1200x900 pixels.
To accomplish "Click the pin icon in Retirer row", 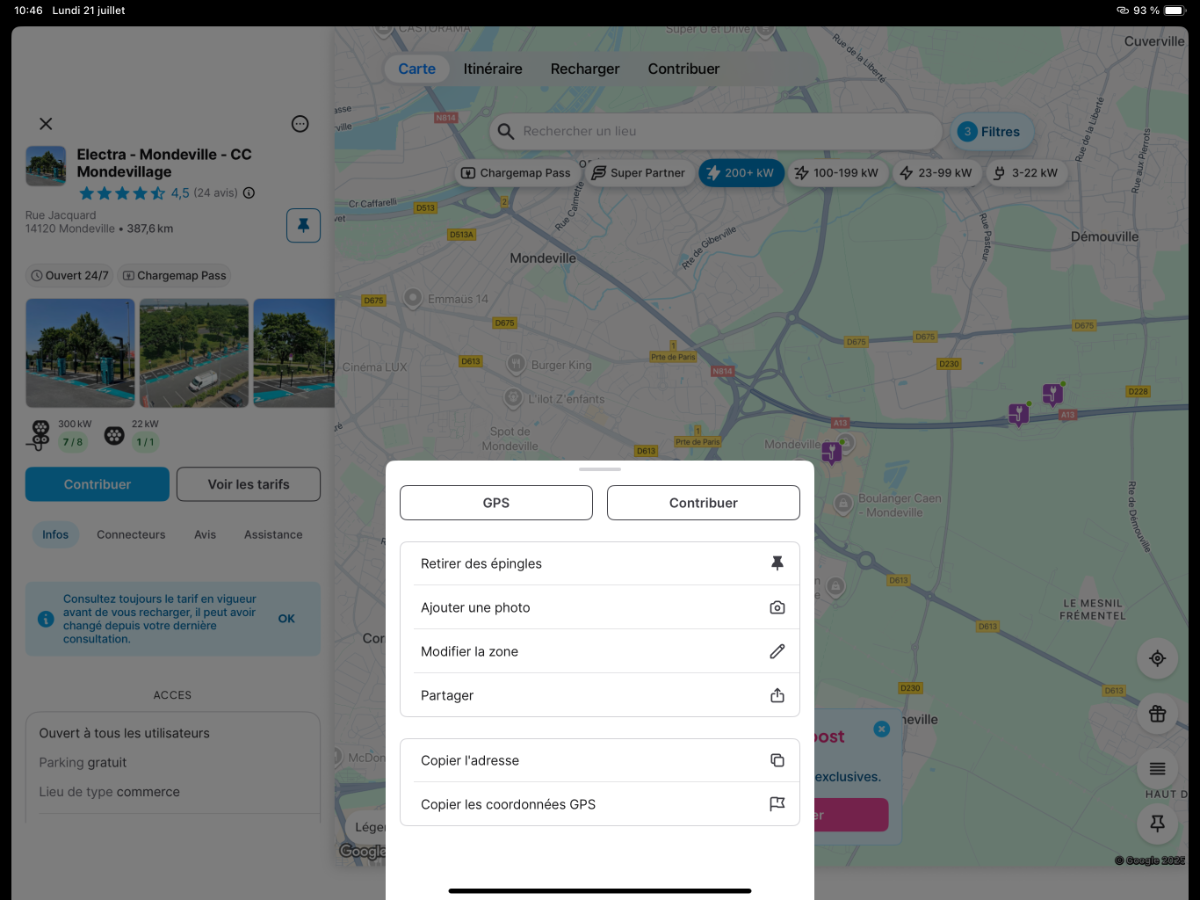I will pos(777,564).
